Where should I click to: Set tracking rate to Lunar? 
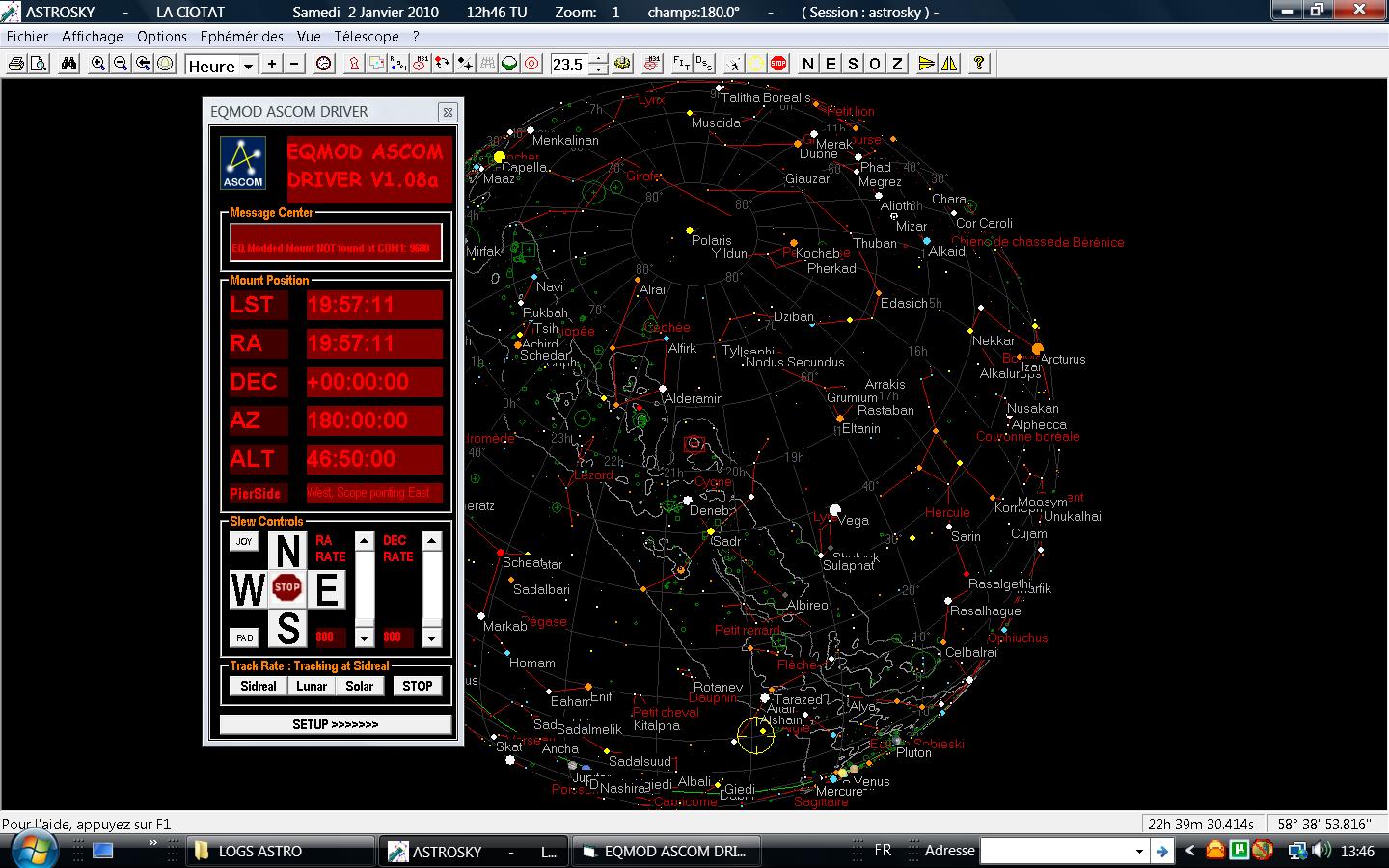(x=312, y=686)
